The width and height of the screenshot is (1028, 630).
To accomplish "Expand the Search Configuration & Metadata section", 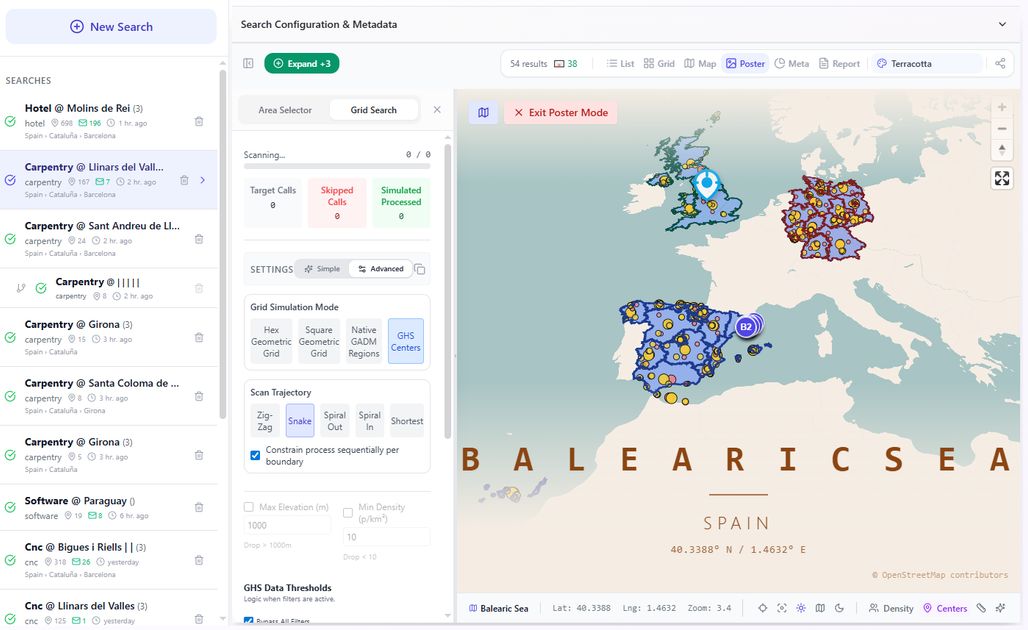I will coord(1002,24).
